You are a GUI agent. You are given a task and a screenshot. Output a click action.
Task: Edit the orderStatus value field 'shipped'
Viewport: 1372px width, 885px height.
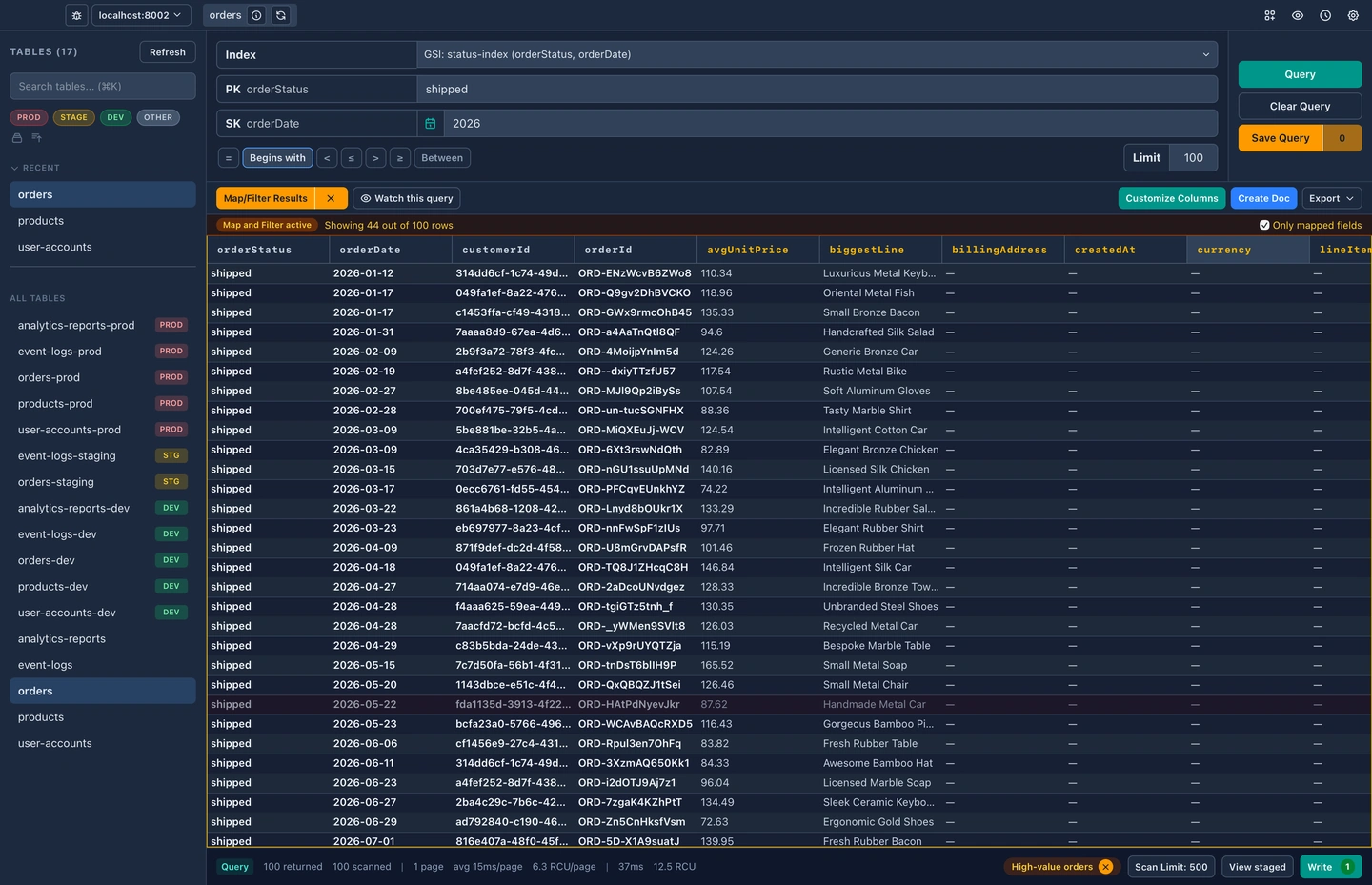817,89
